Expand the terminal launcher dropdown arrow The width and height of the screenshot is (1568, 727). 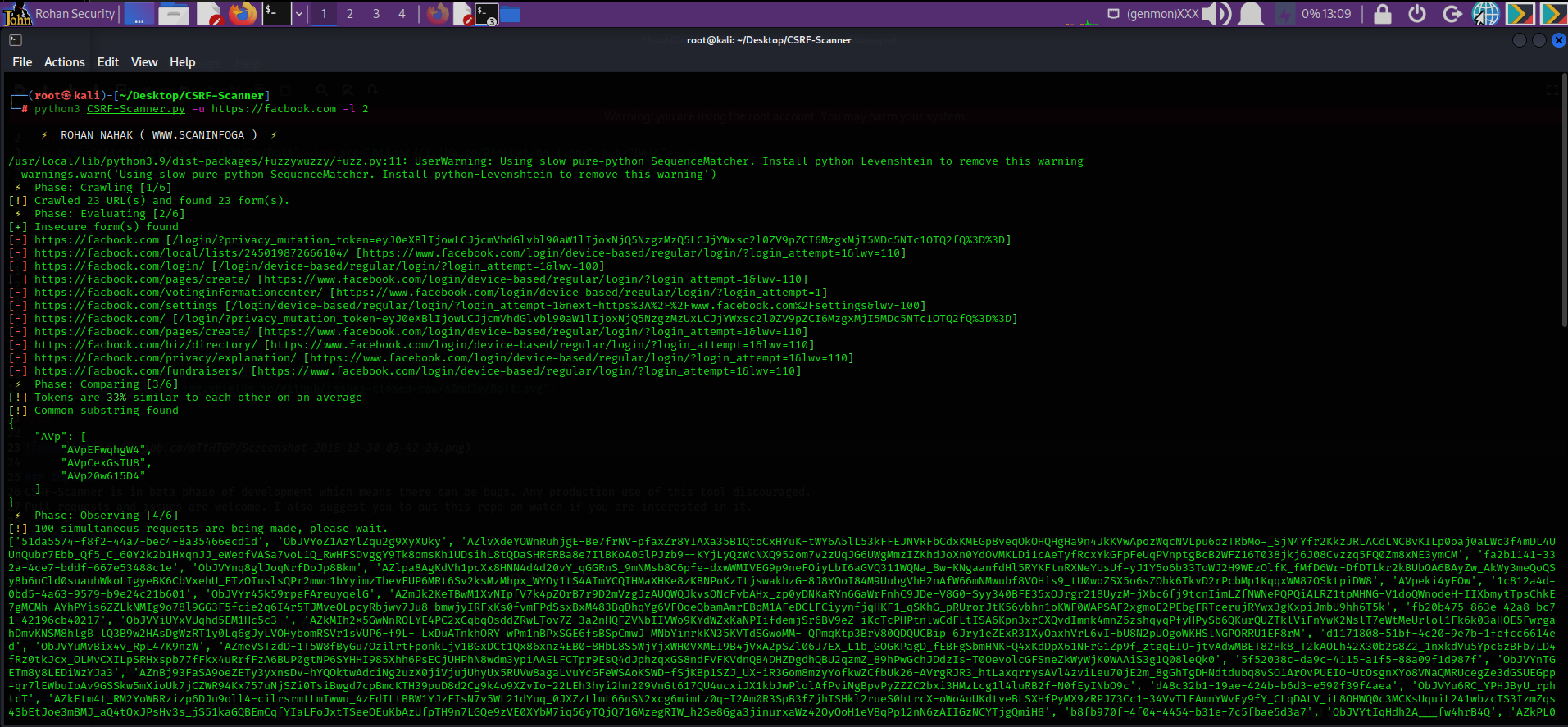[x=299, y=14]
